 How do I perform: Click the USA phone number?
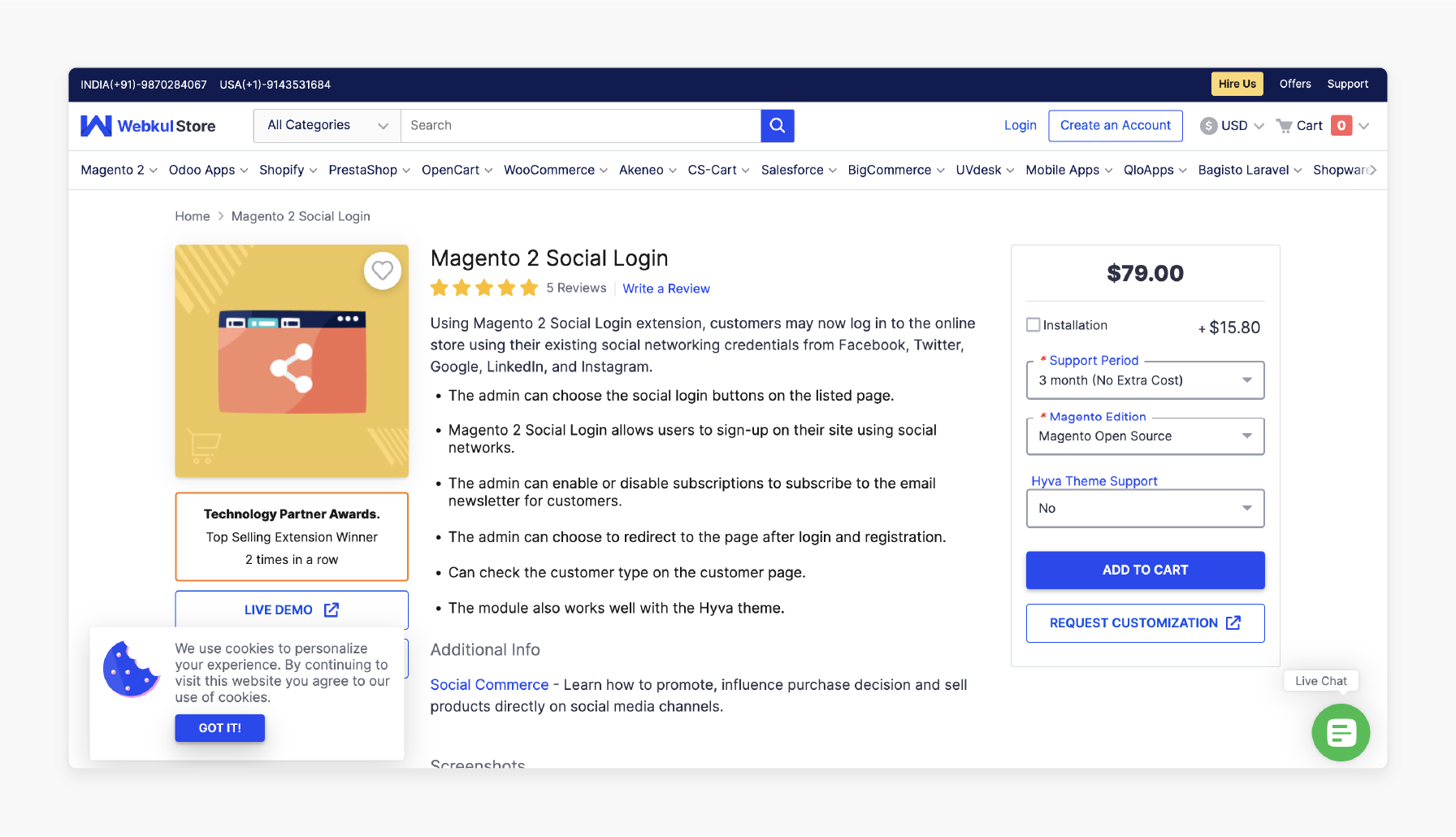pyautogui.click(x=275, y=85)
